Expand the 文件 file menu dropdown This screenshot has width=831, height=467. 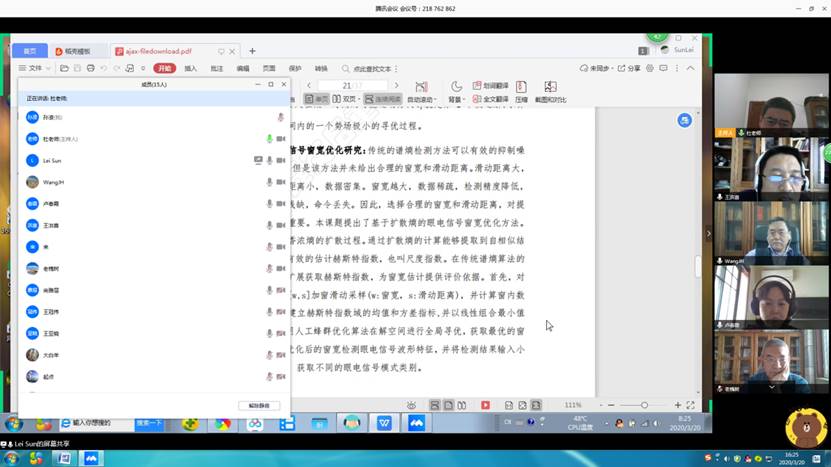pos(36,68)
